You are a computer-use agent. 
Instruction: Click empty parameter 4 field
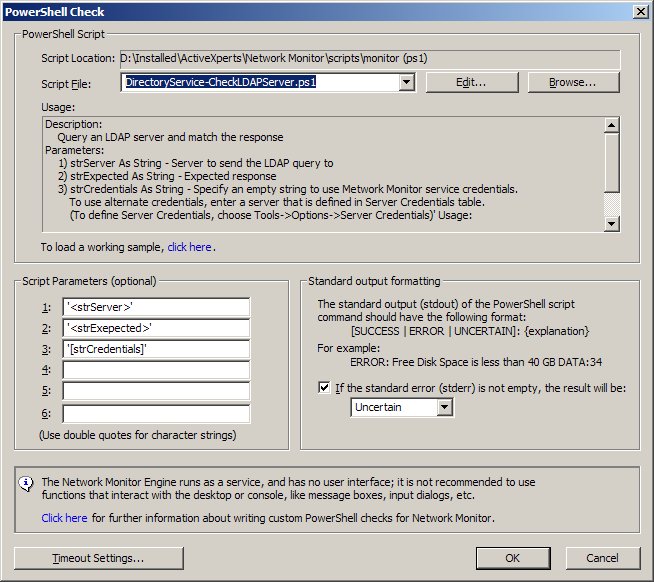[156, 370]
